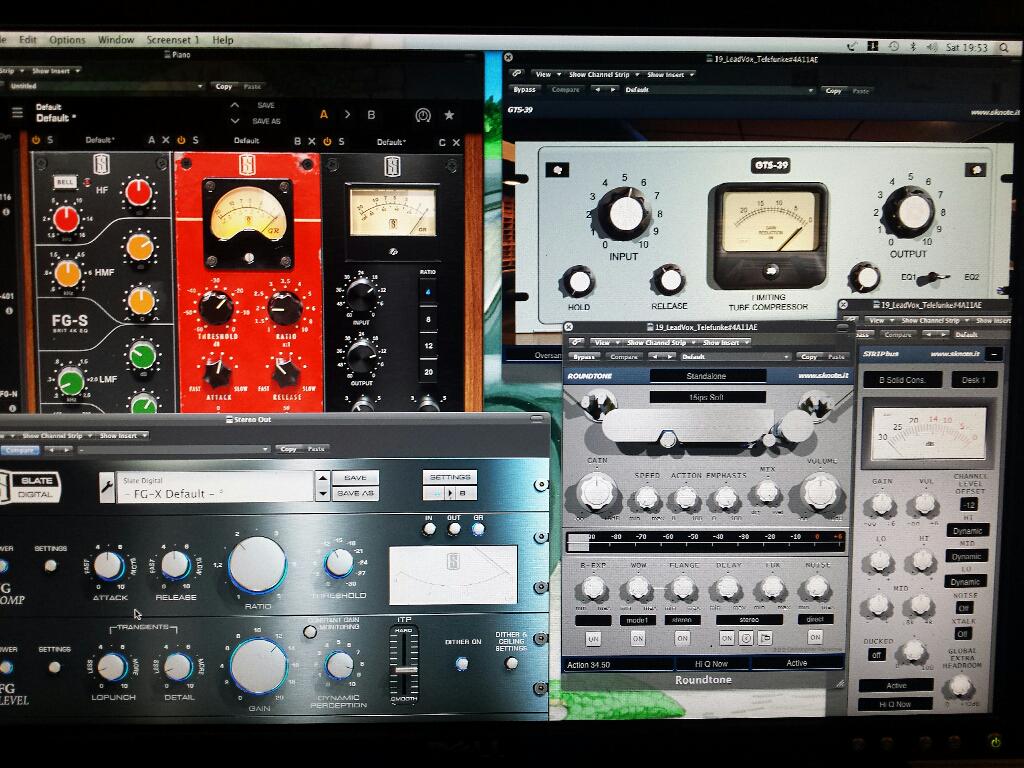Click Copy in the Piano plugin window
The height and width of the screenshot is (768, 1024).
tap(224, 86)
